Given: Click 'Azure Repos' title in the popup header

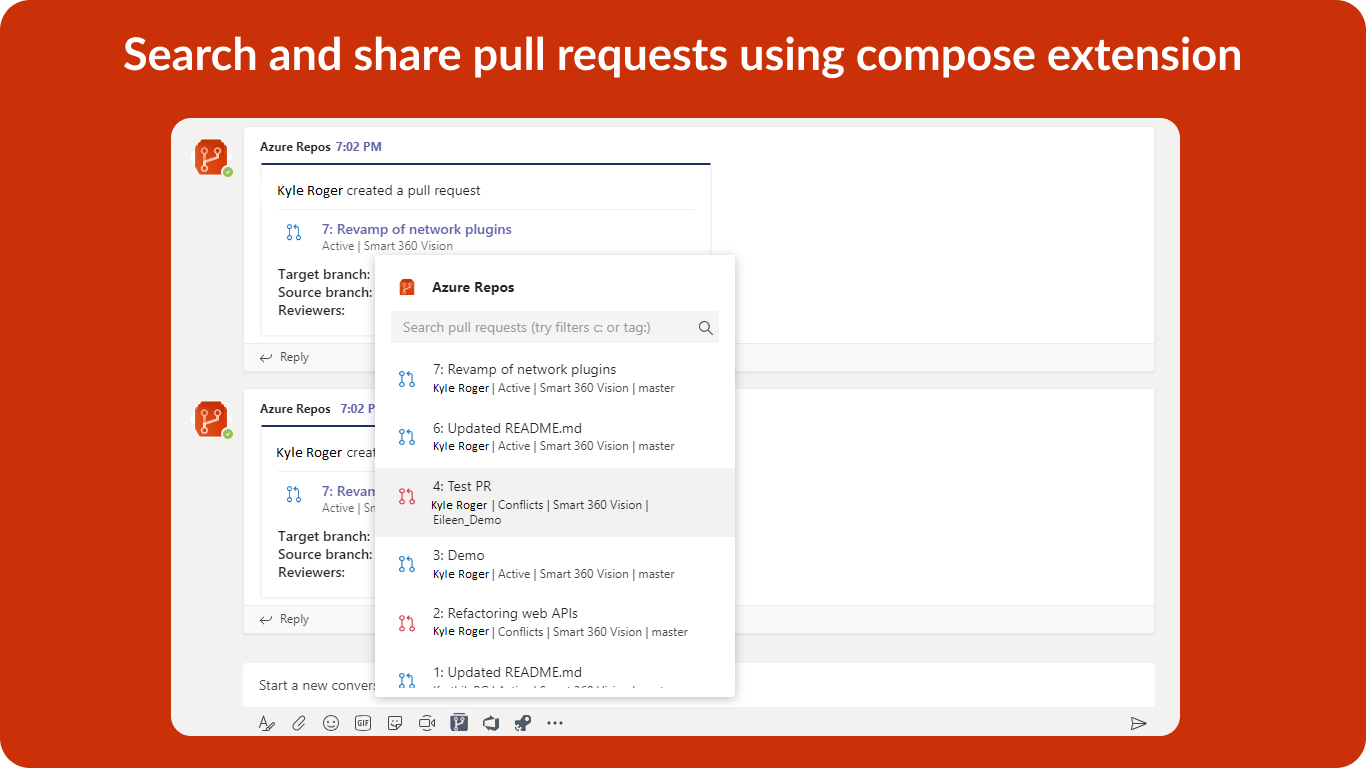Looking at the screenshot, I should pyautogui.click(x=473, y=287).
